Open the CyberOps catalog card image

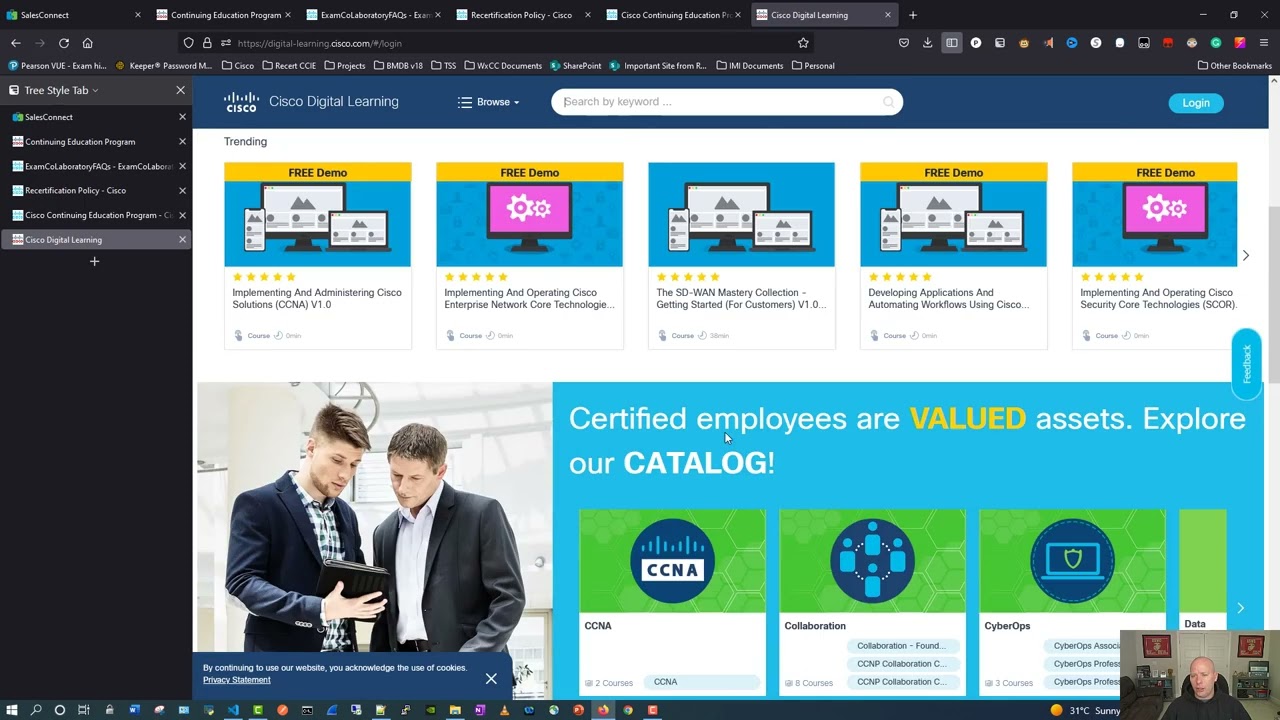click(x=1073, y=561)
